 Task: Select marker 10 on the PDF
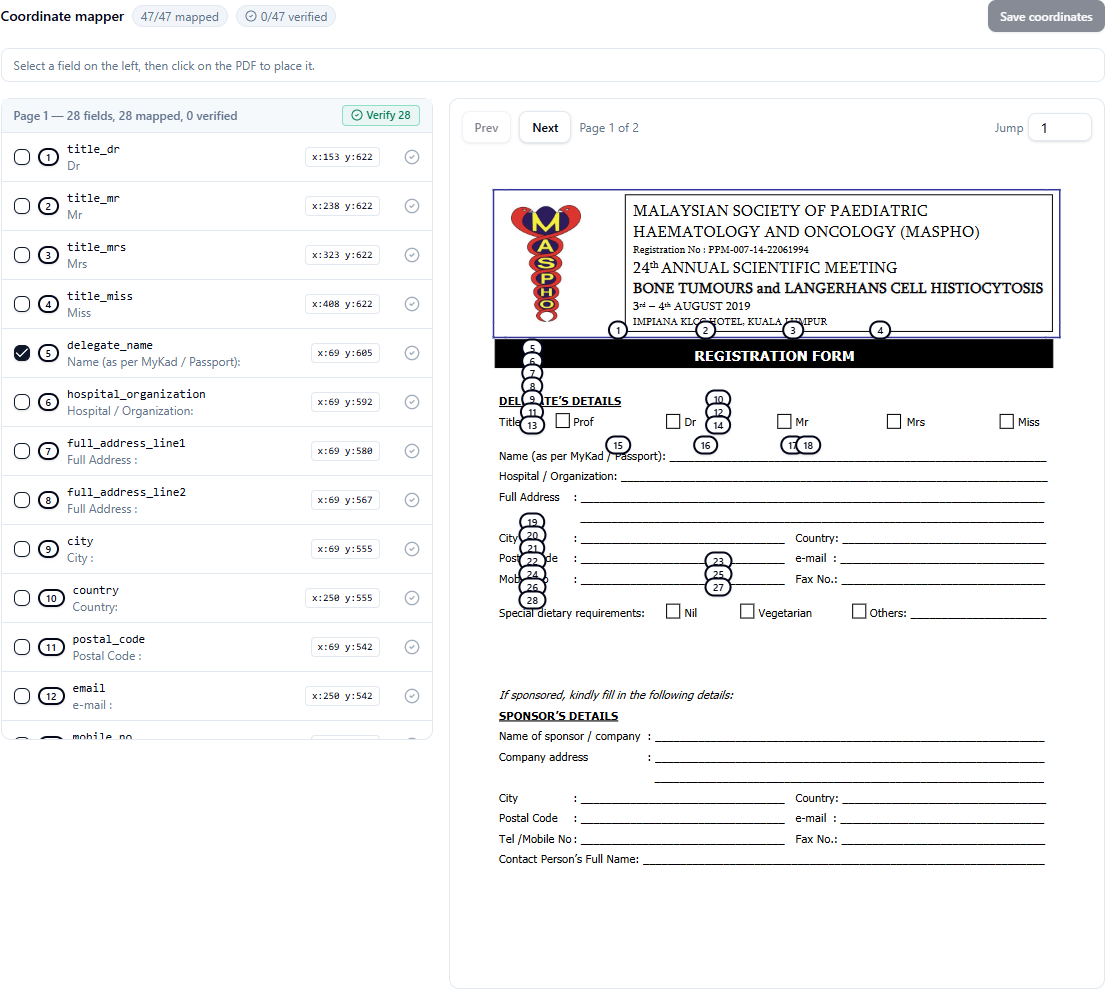pyautogui.click(x=718, y=398)
